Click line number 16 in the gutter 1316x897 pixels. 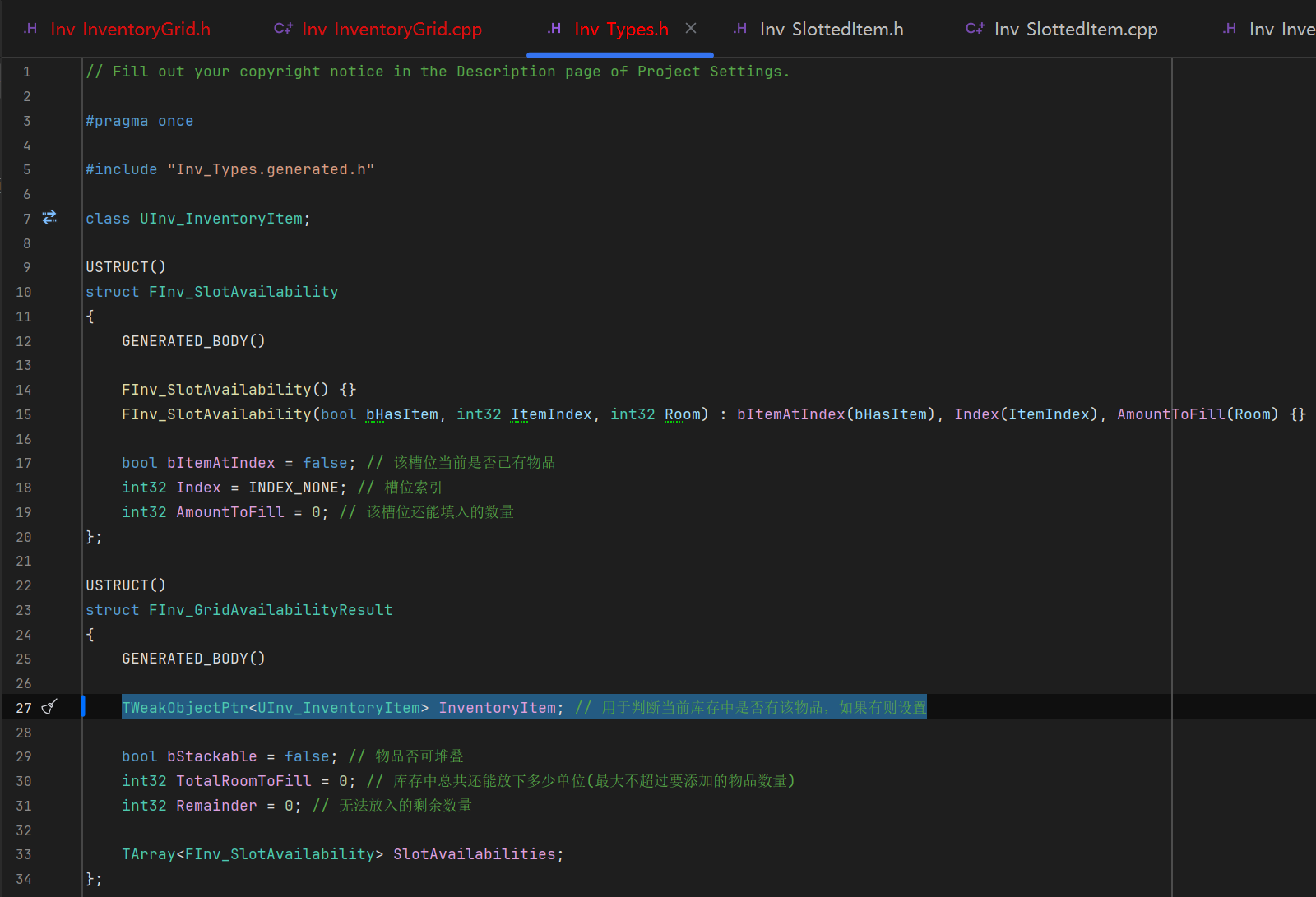click(x=23, y=439)
